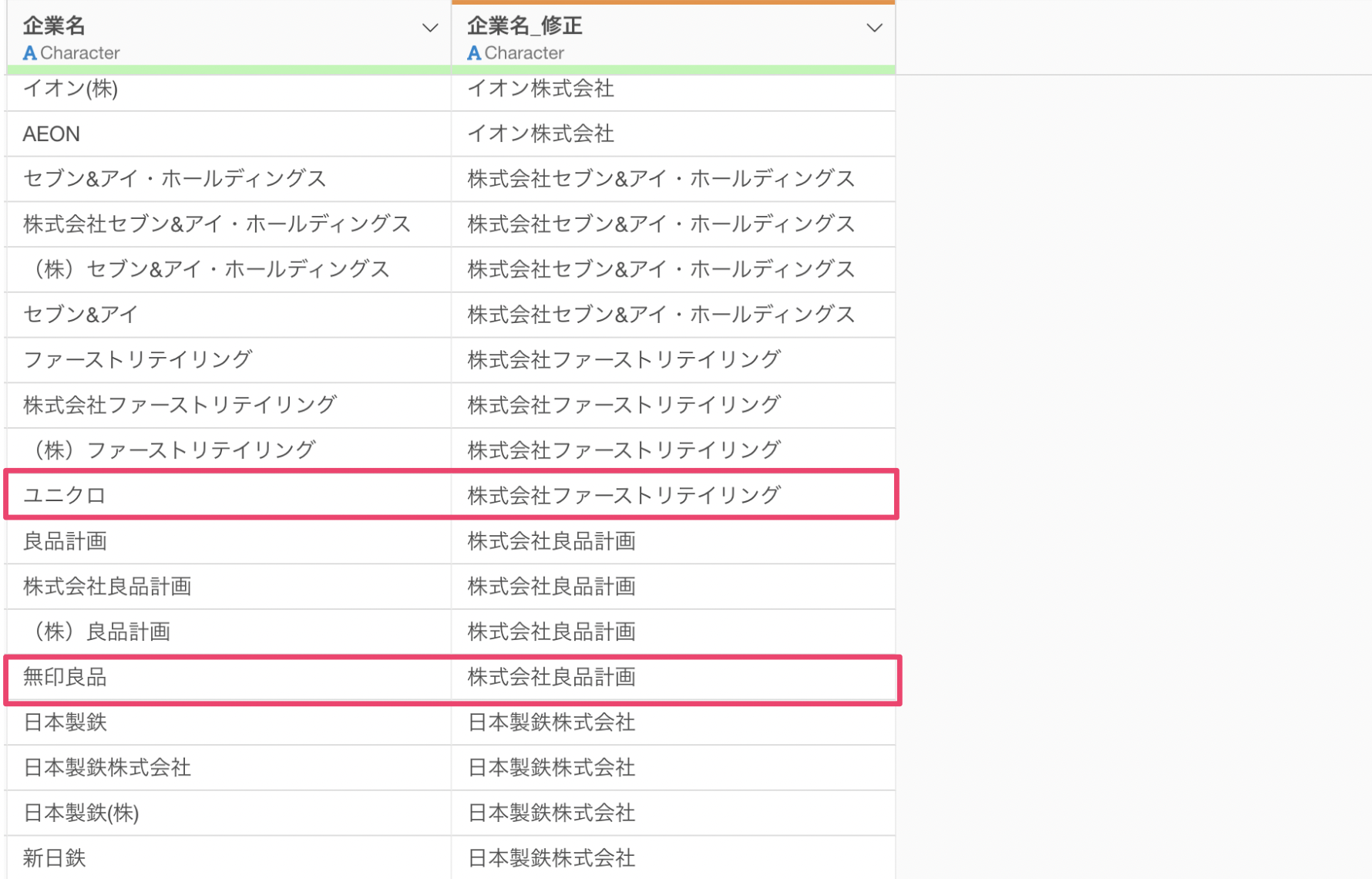Click 日本製鉄株式会社 in the 新日鉄 row
1372x879 pixels.
[x=551, y=857]
